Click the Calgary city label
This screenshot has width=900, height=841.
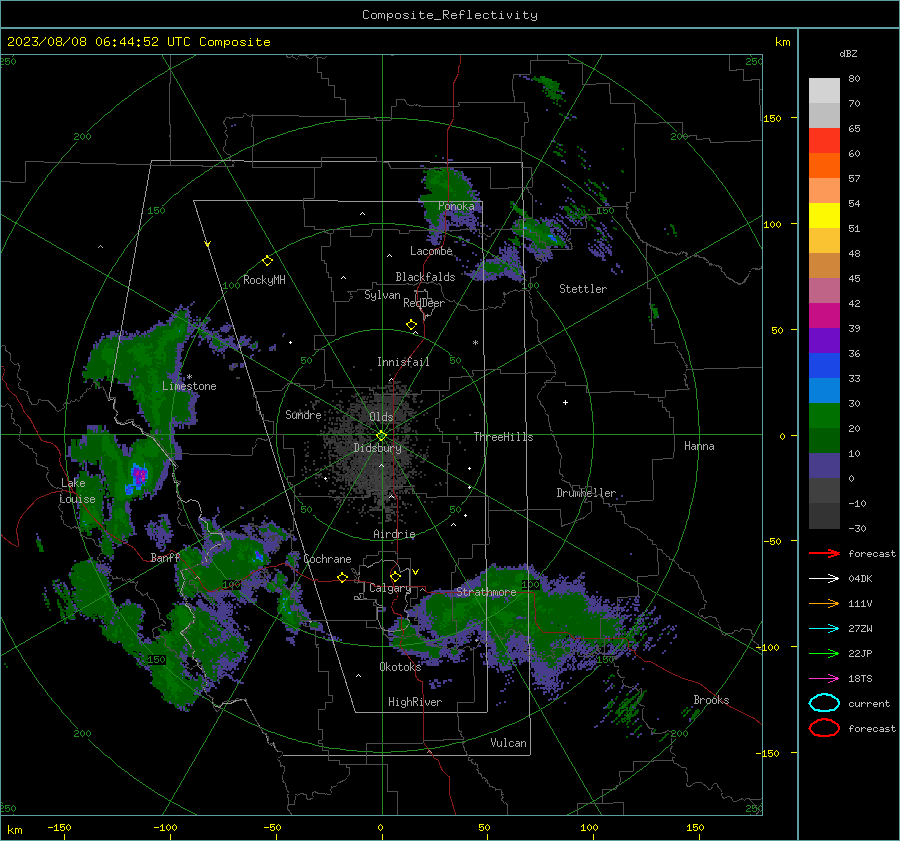(x=390, y=588)
